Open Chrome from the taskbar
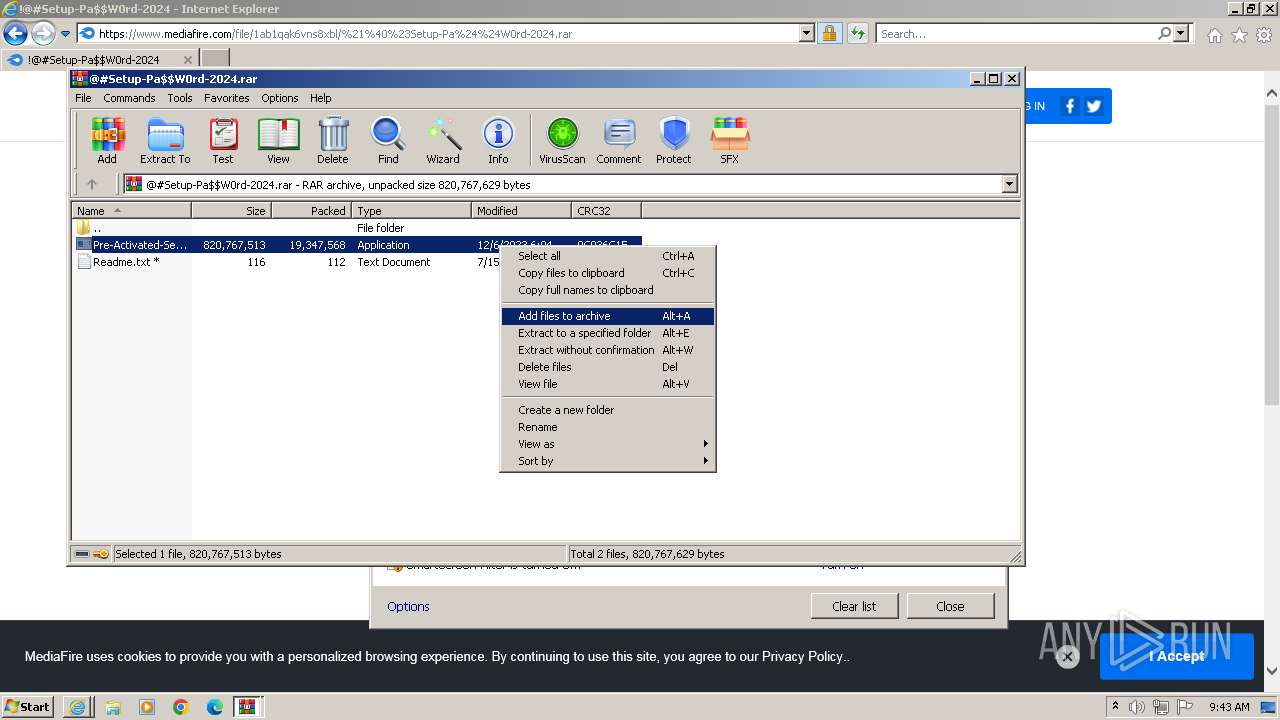This screenshot has width=1280, height=720. click(181, 707)
